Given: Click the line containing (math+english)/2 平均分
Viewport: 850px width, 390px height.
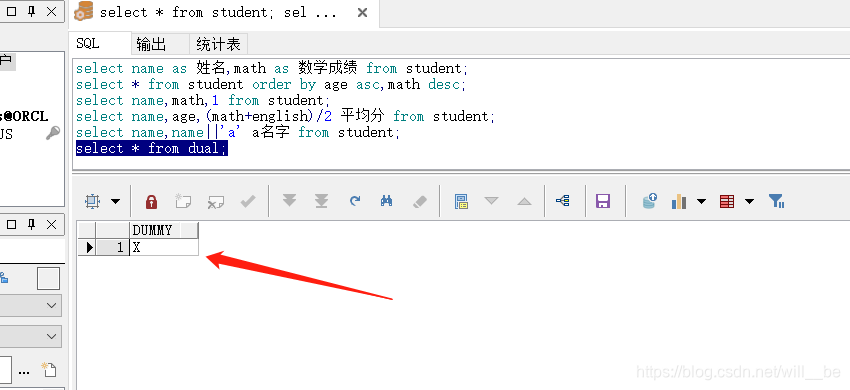Looking at the screenshot, I should [286, 117].
